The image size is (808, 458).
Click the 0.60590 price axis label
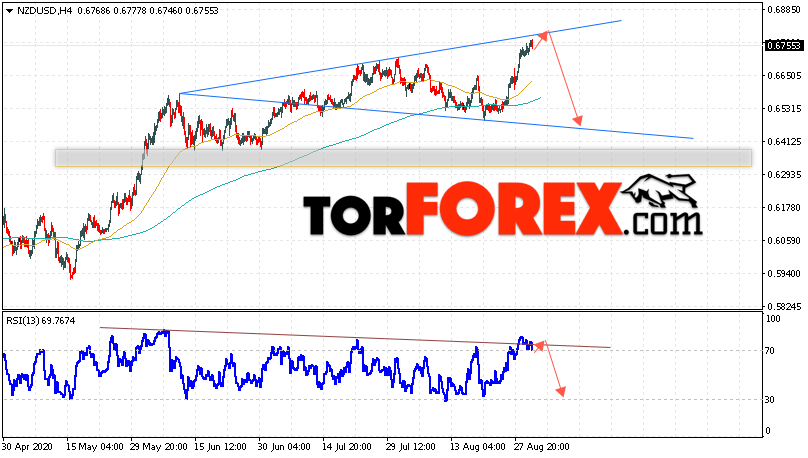tap(784, 241)
